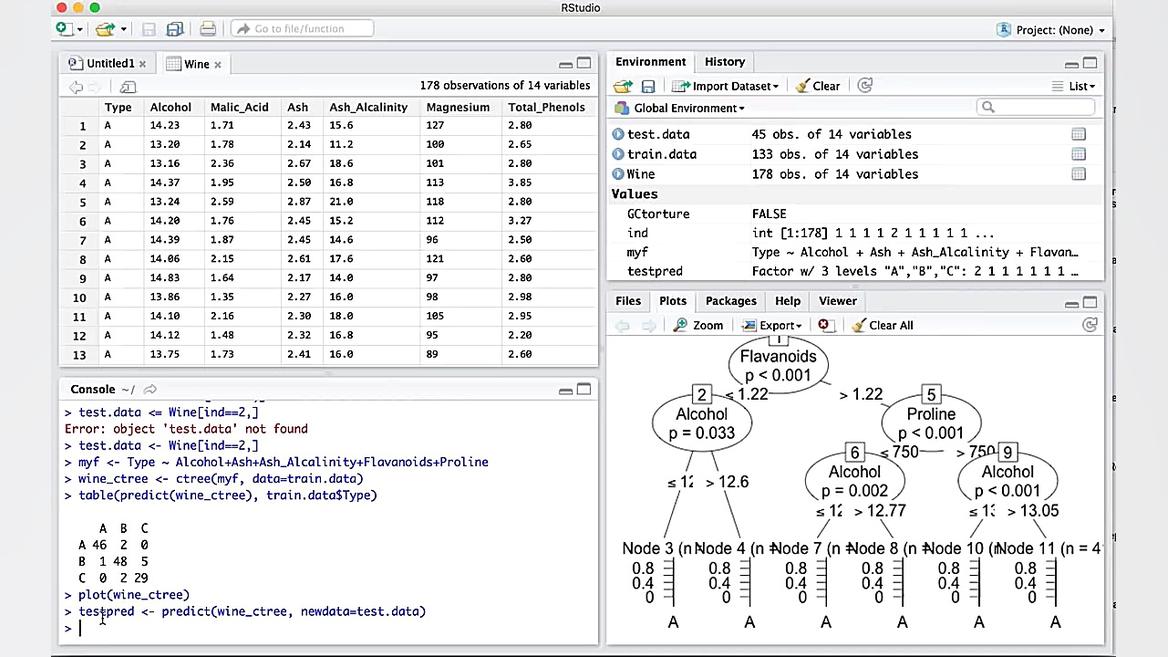Switch to the History tab
The image size is (1168, 657).
coord(724,61)
